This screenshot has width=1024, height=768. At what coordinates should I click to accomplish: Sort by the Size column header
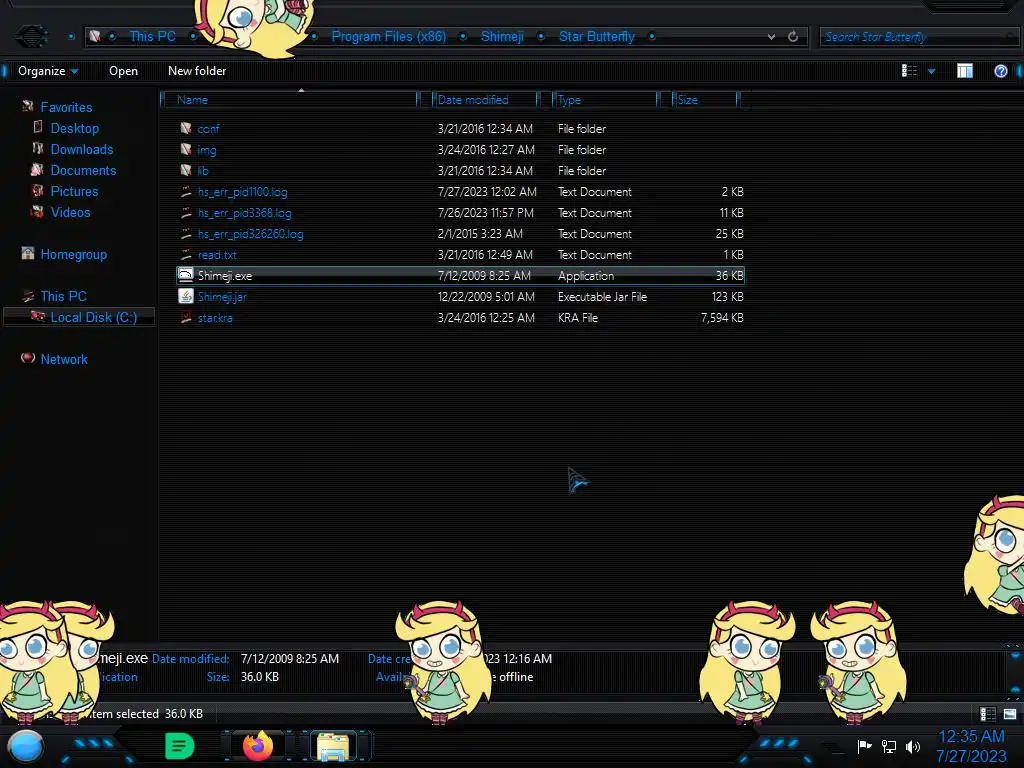coord(705,99)
